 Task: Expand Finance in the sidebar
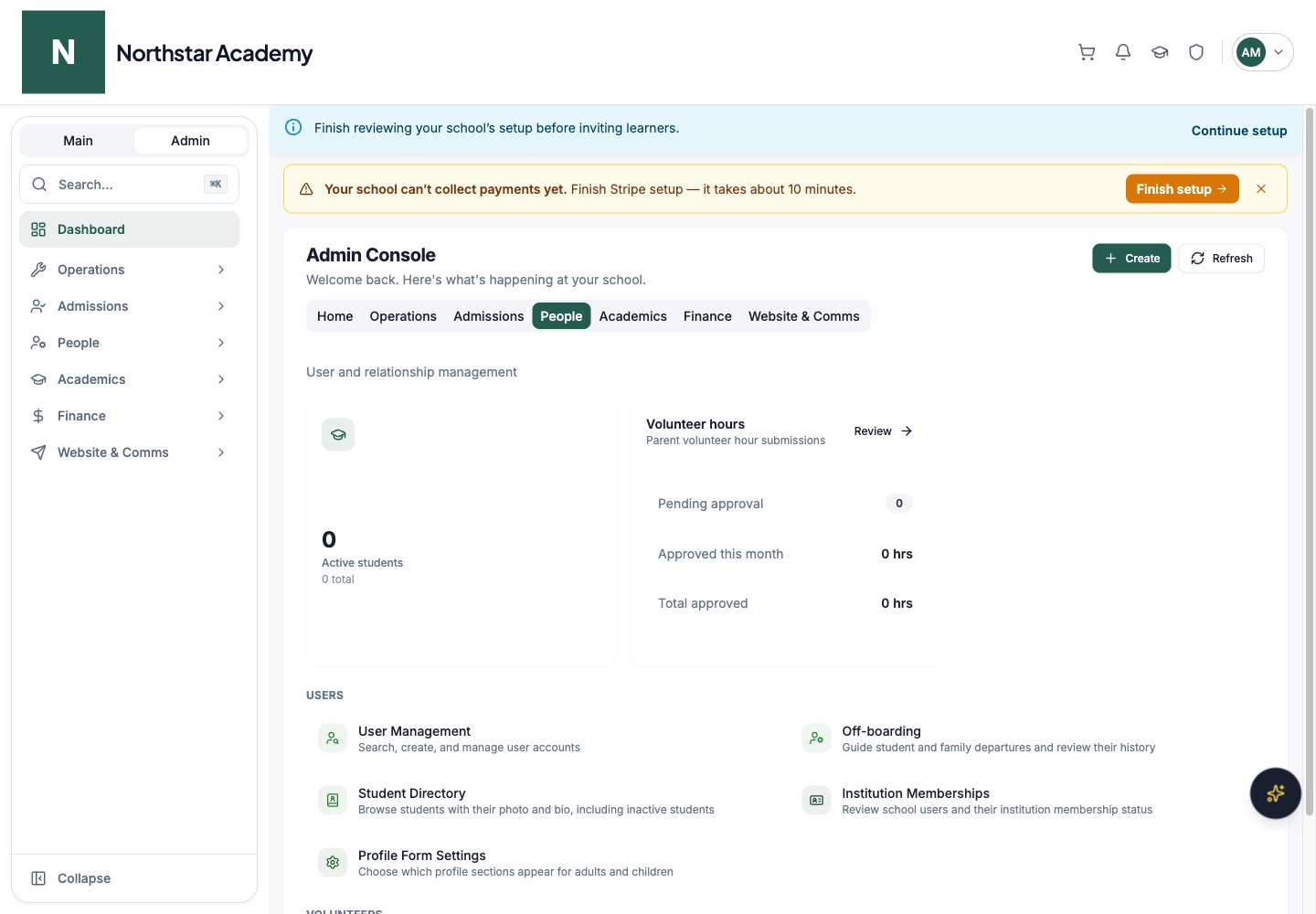(x=129, y=416)
